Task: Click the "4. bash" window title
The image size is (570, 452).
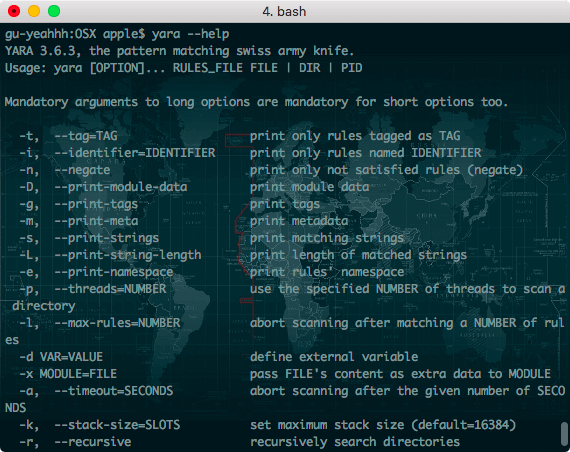Action: (284, 12)
